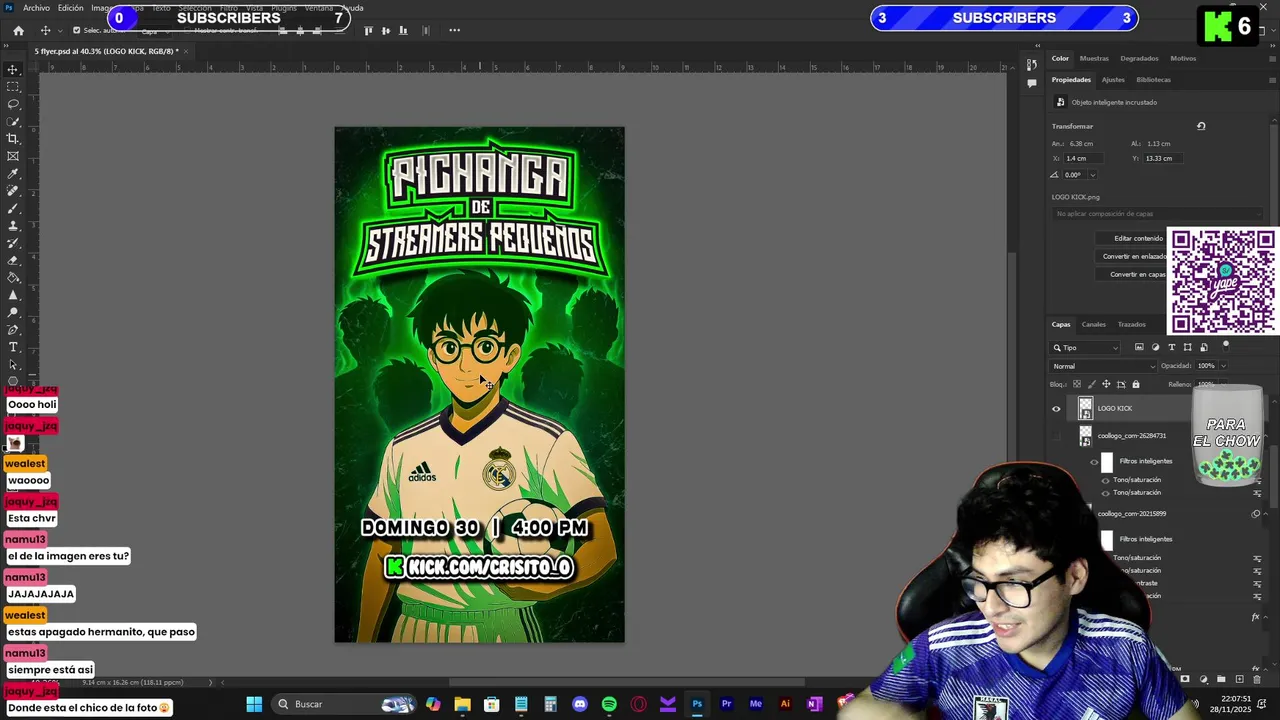This screenshot has width=1280, height=720.
Task: Open the History panel icon
Action: (1032, 66)
